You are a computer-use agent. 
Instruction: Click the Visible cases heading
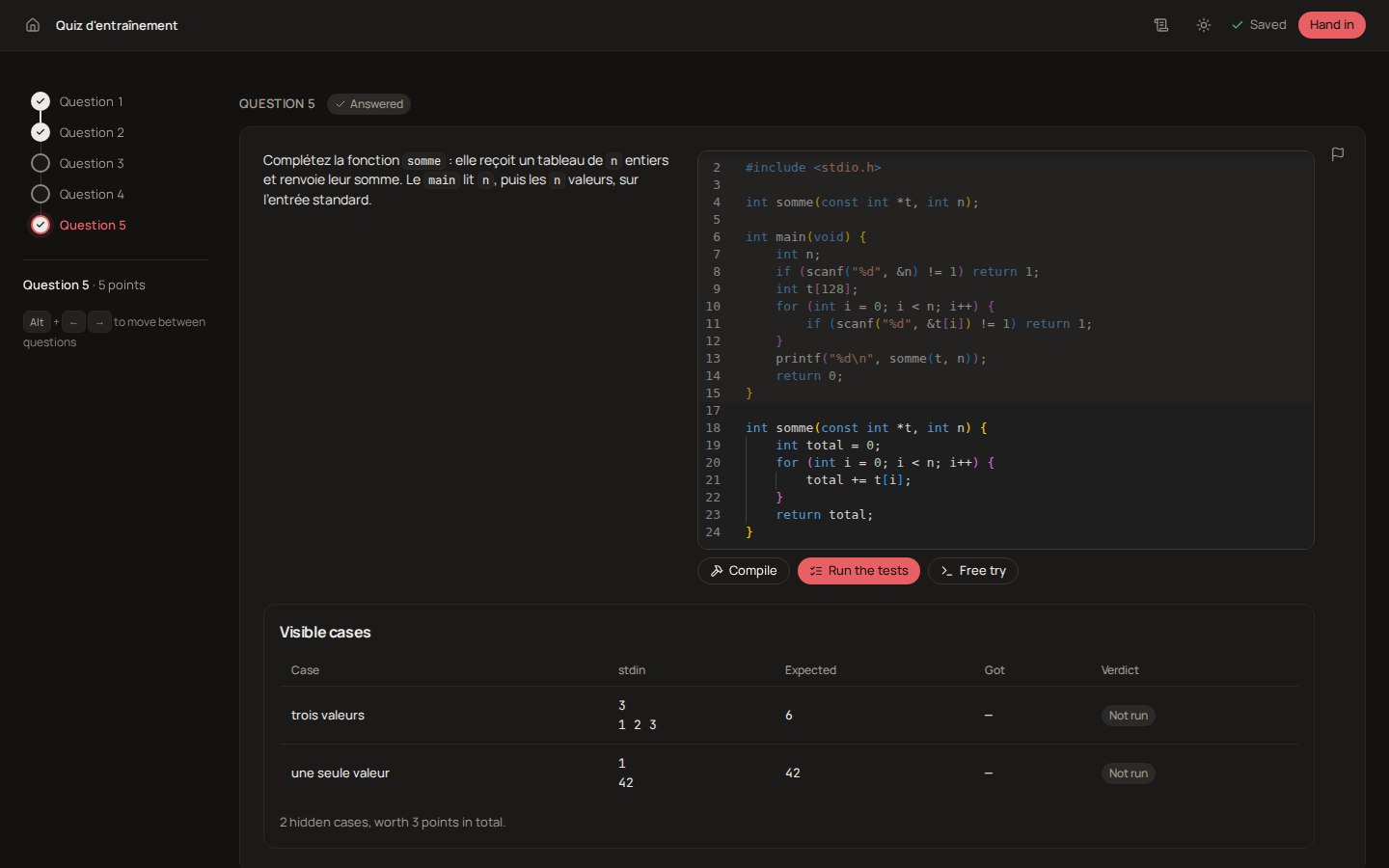click(x=325, y=633)
